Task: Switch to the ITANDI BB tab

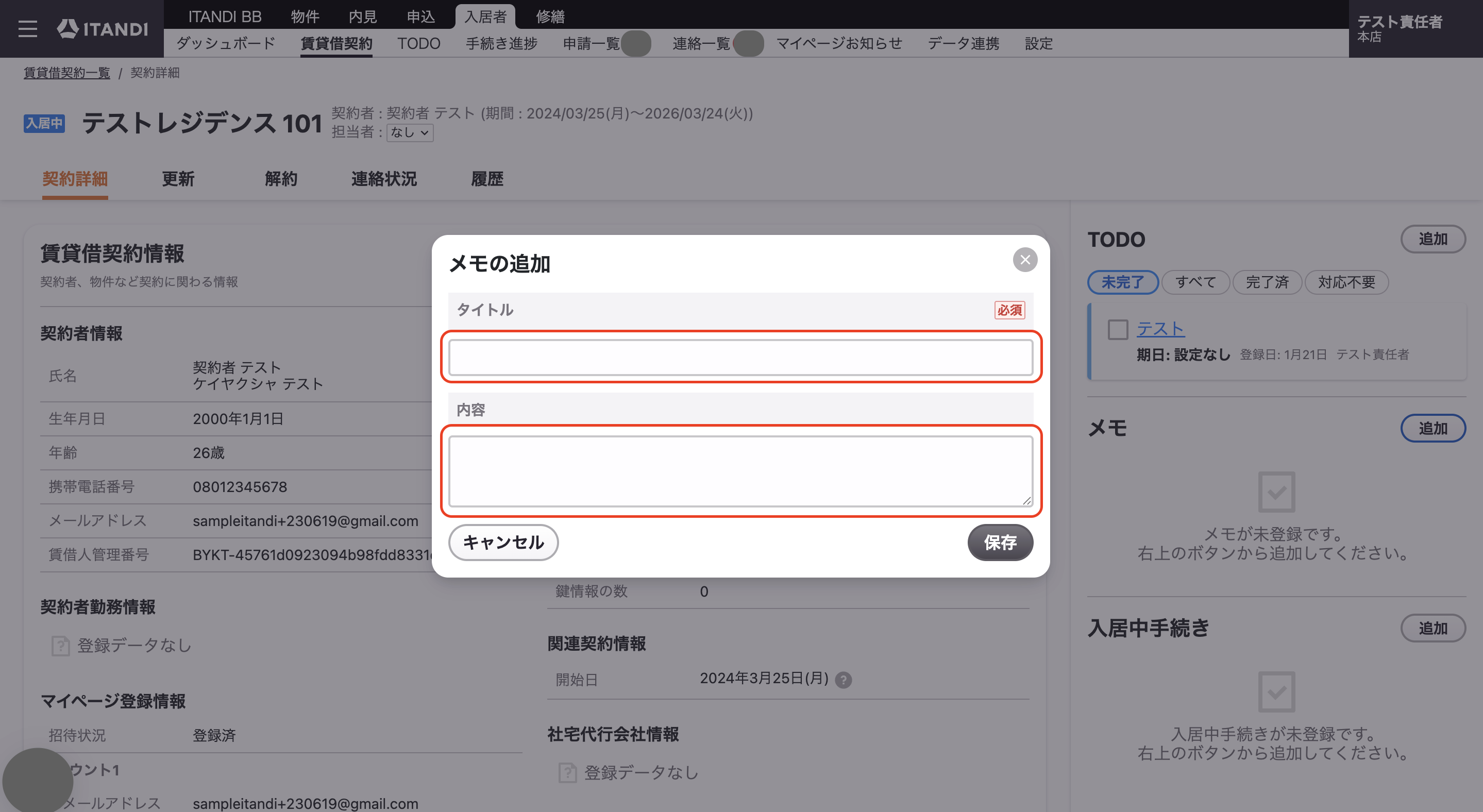Action: point(225,16)
